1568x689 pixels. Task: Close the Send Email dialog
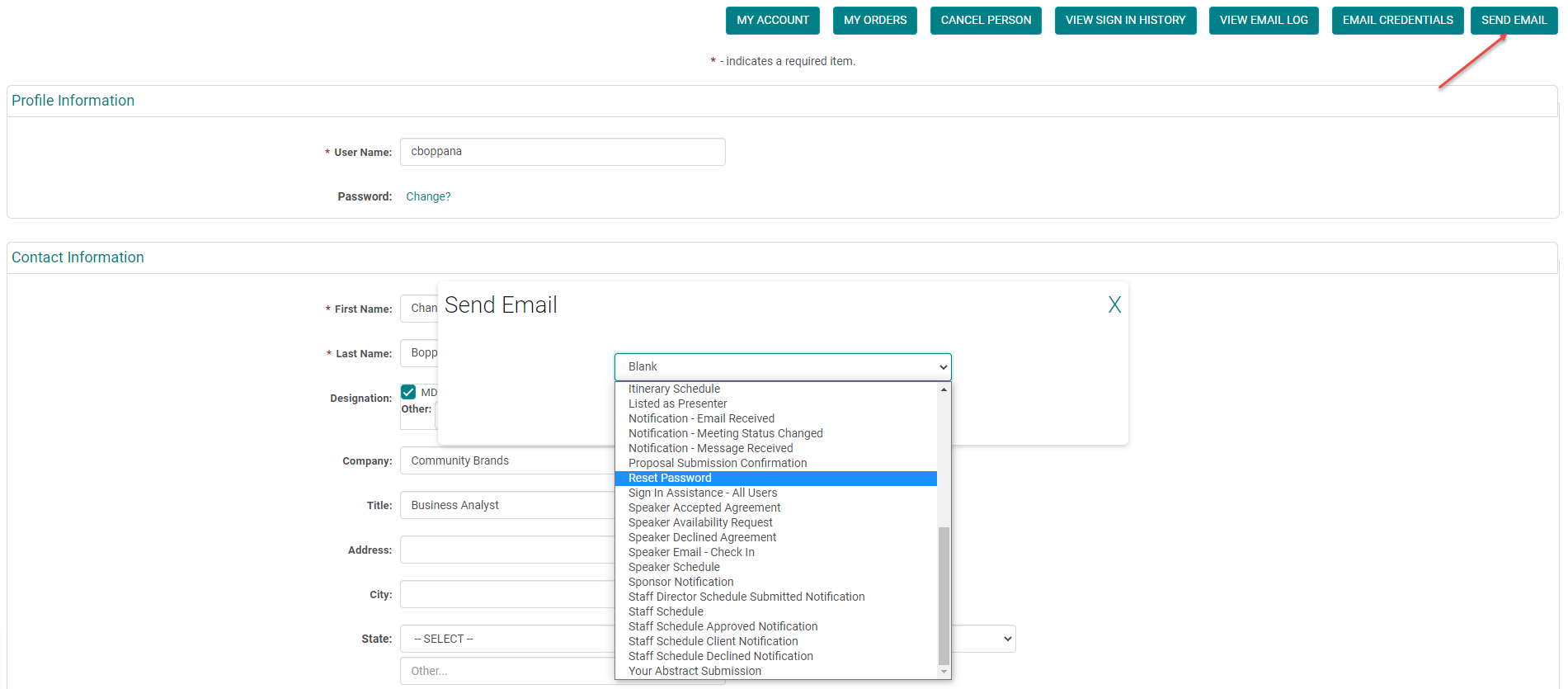coord(1114,305)
